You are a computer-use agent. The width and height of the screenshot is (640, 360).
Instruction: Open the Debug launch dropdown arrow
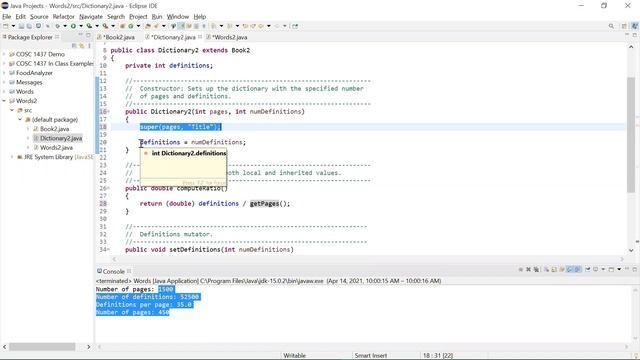(x=65, y=26)
